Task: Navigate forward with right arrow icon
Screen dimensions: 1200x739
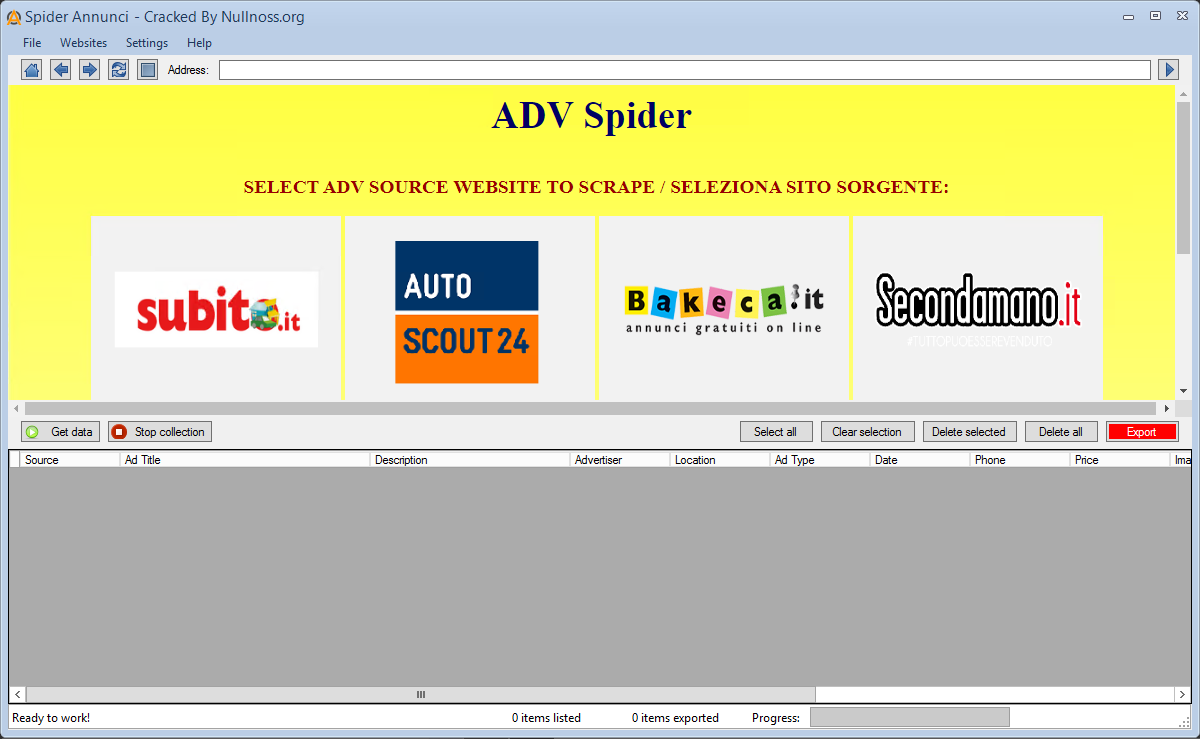Action: [90, 69]
